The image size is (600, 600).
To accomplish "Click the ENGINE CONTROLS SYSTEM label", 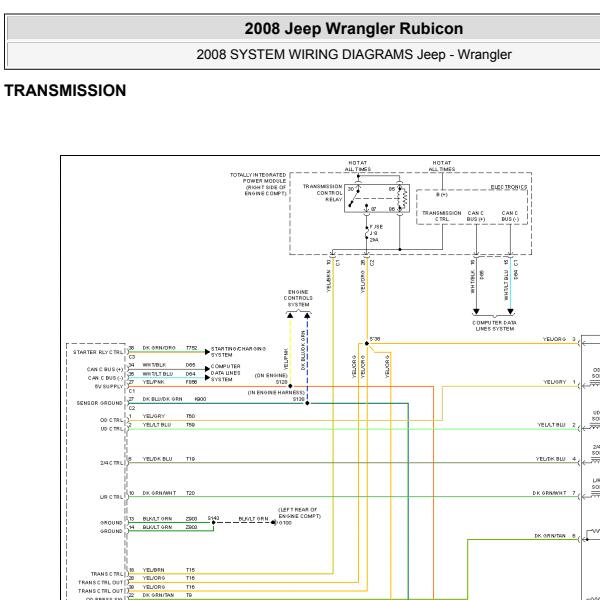I will pos(298,298).
